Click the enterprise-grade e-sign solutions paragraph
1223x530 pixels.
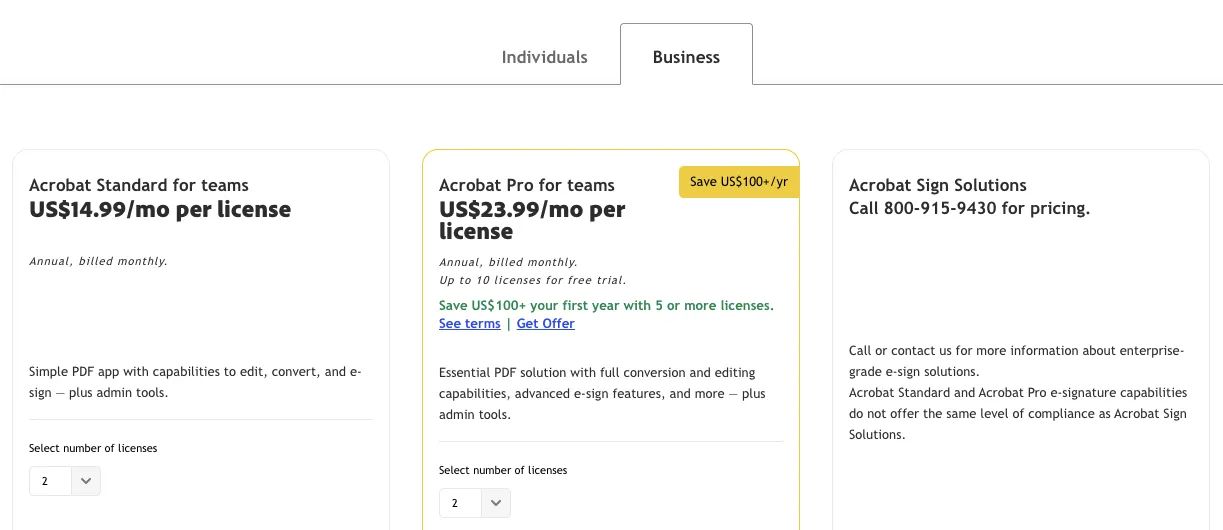pyautogui.click(x=1016, y=361)
